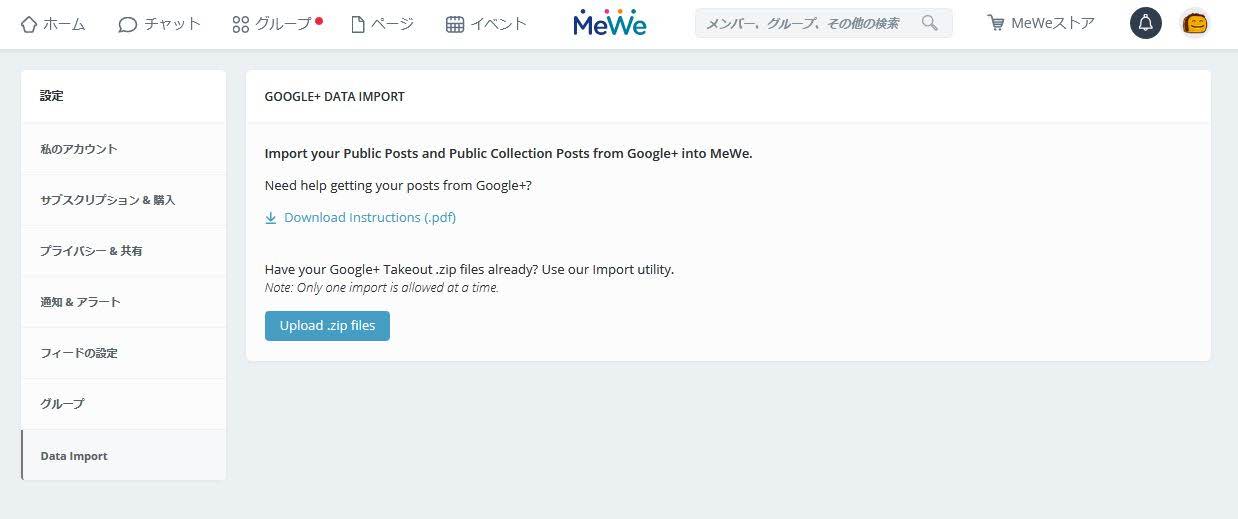Click the GOOGLE+ DATA IMPORT heading
Image resolution: width=1238 pixels, height=519 pixels.
coord(335,97)
